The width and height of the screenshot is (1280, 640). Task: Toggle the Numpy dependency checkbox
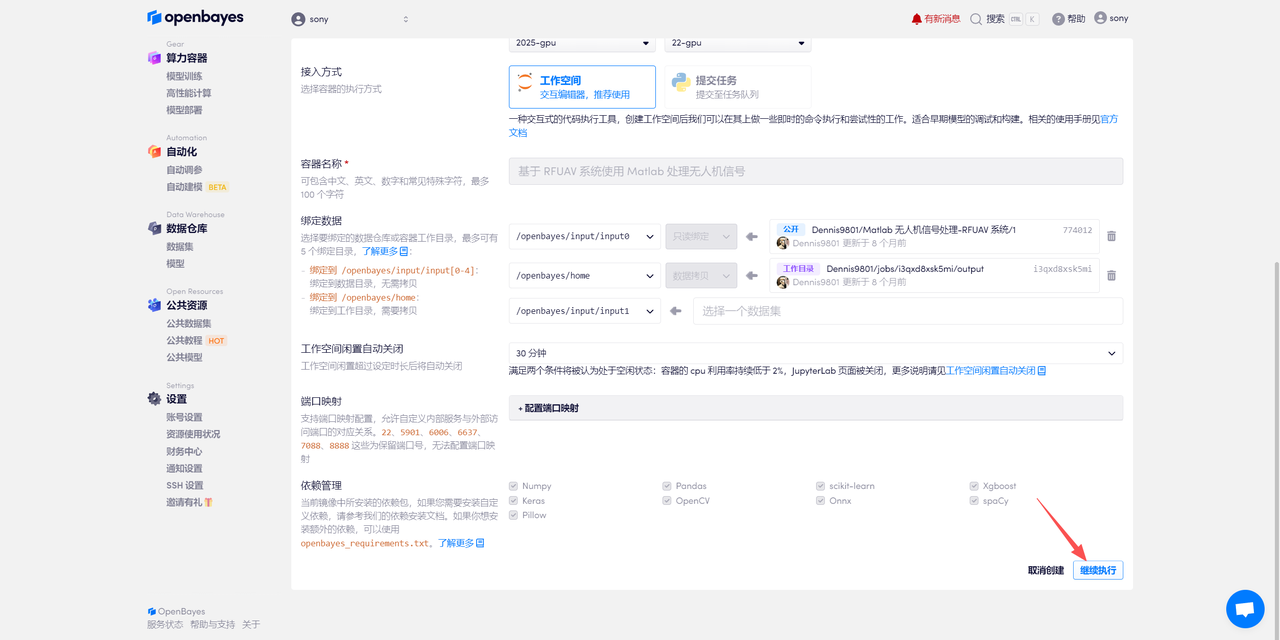click(513, 486)
